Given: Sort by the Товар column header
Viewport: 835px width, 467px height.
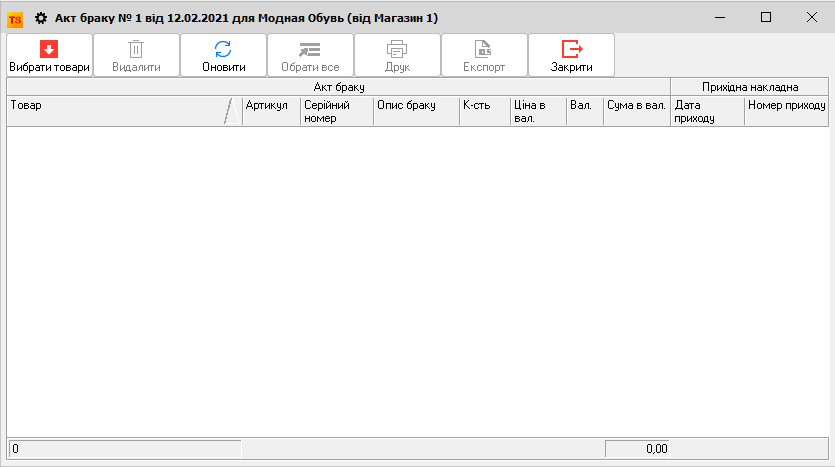Looking at the screenshot, I should coord(115,111).
